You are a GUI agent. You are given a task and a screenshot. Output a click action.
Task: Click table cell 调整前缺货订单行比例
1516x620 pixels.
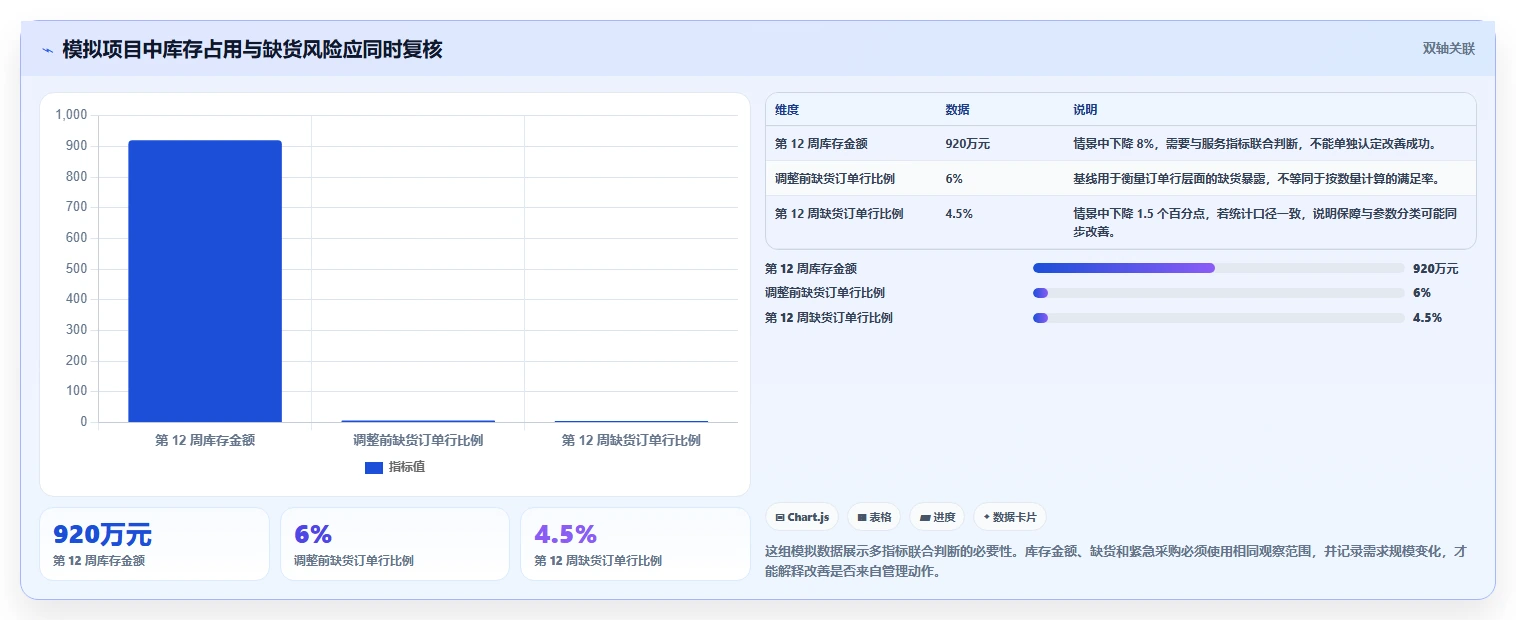point(835,179)
